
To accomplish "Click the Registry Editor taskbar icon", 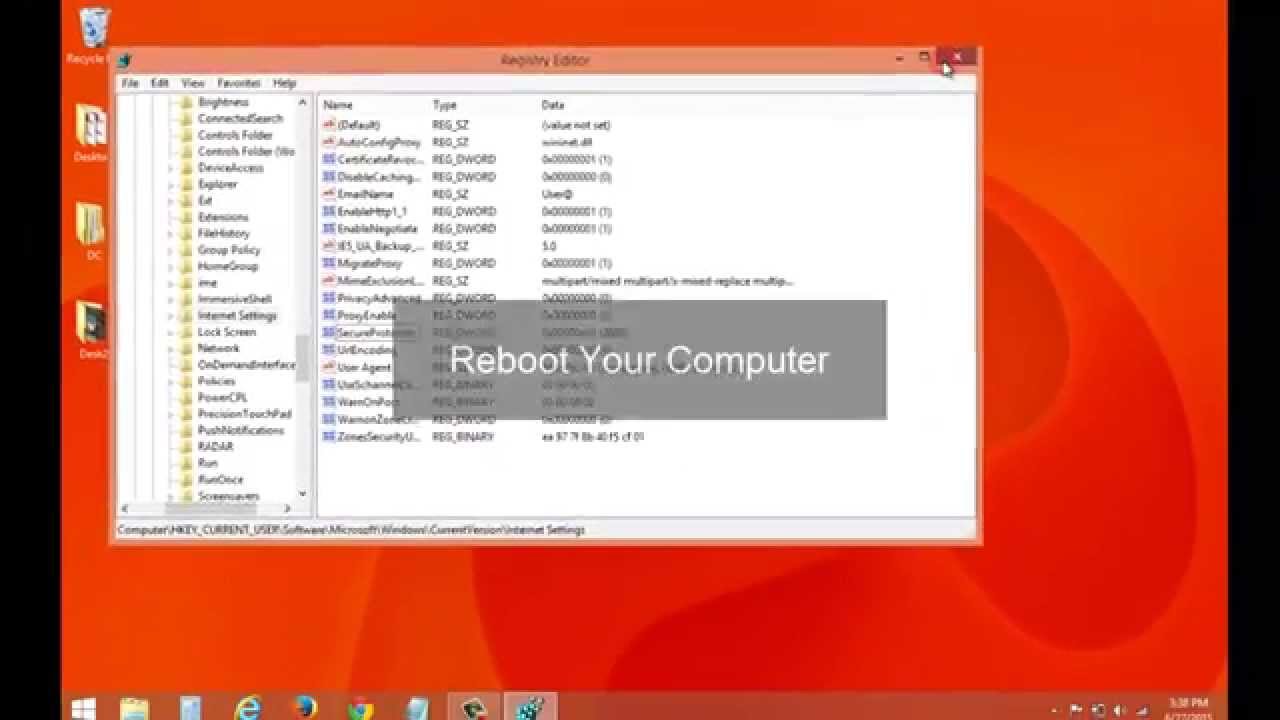I will (530, 708).
